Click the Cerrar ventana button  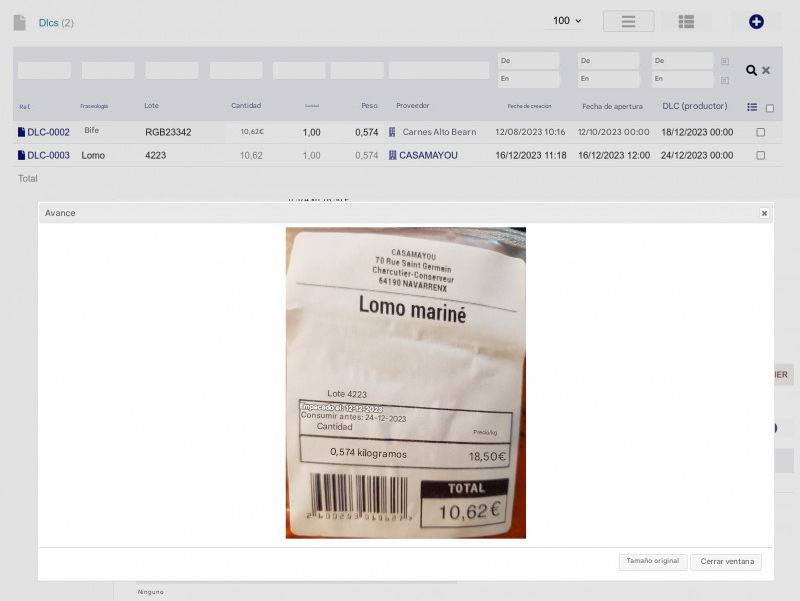point(727,561)
